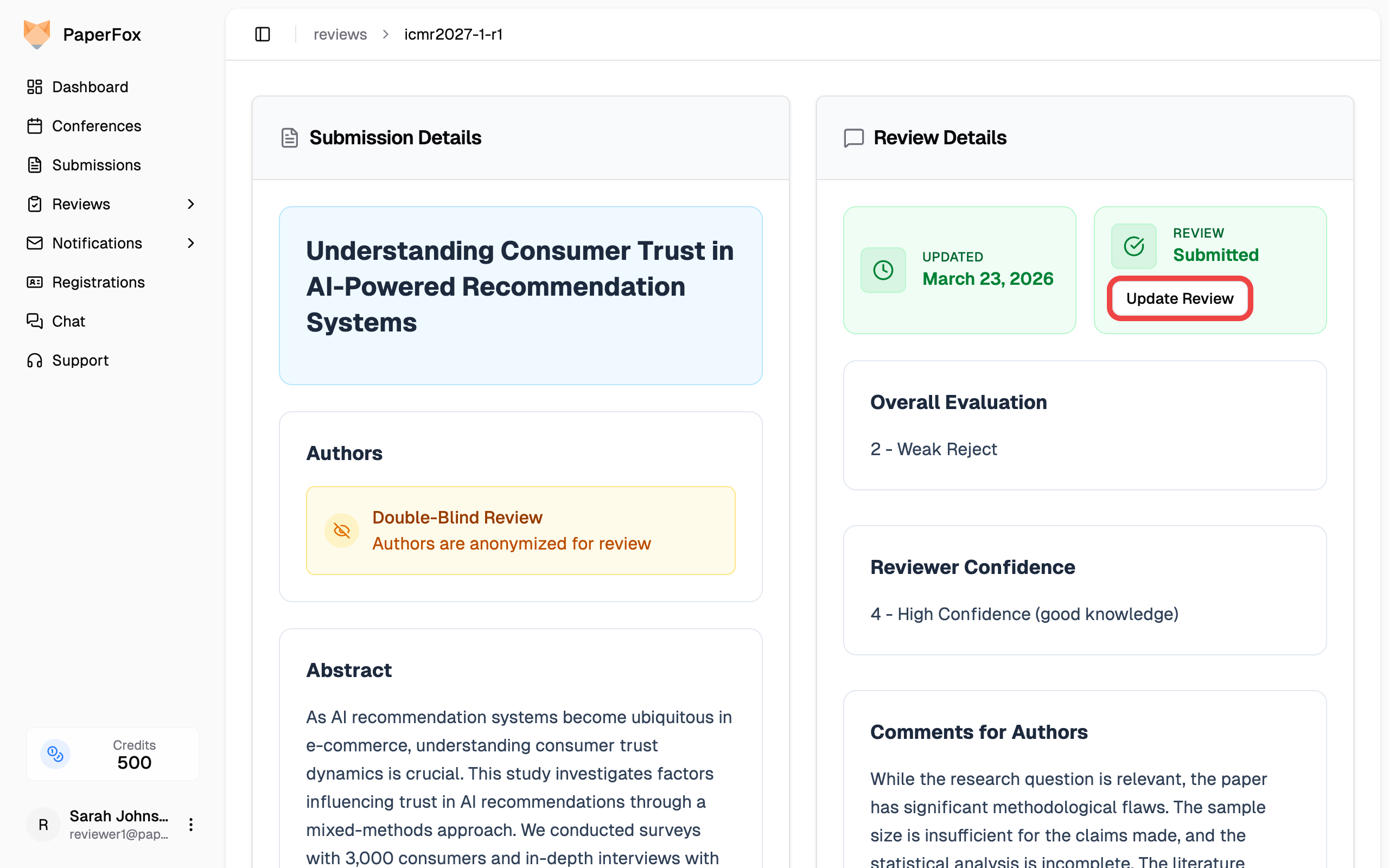The width and height of the screenshot is (1389, 868).
Task: Click the Updated date clock icon
Action: tap(883, 270)
